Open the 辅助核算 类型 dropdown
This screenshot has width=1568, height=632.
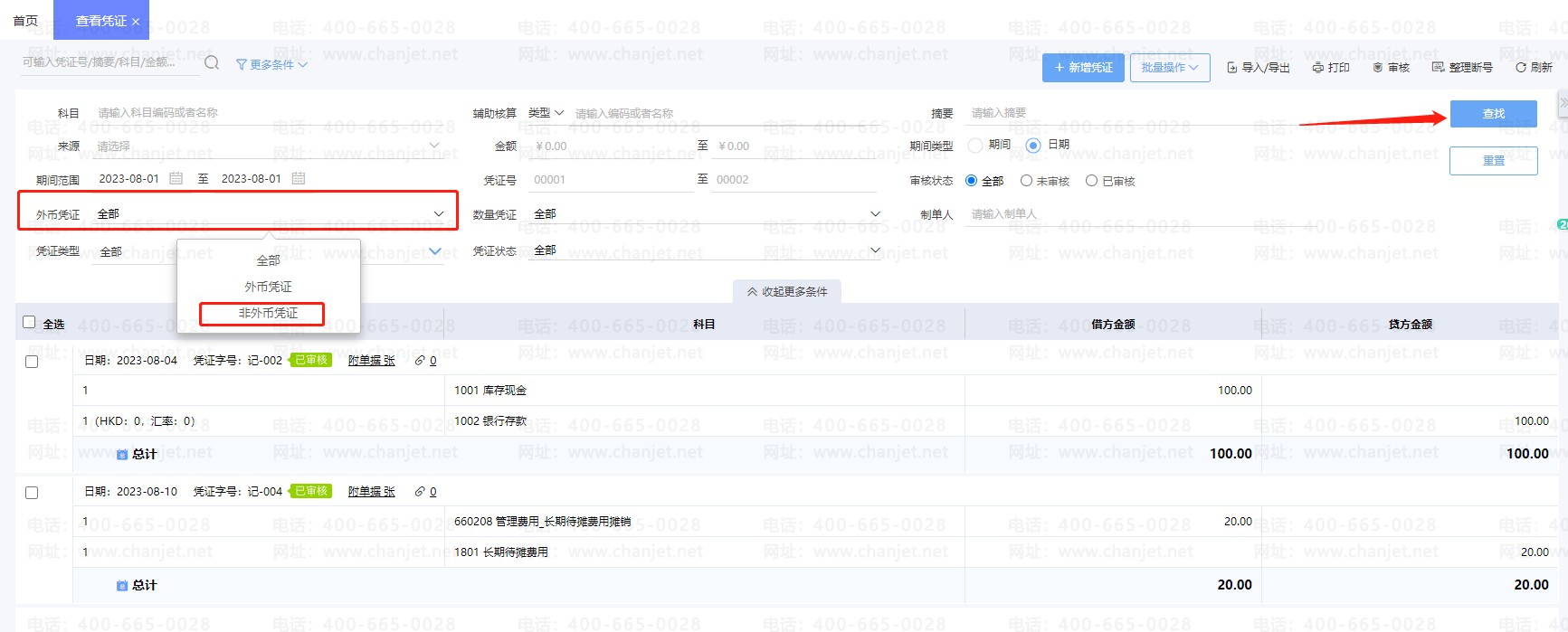546,113
